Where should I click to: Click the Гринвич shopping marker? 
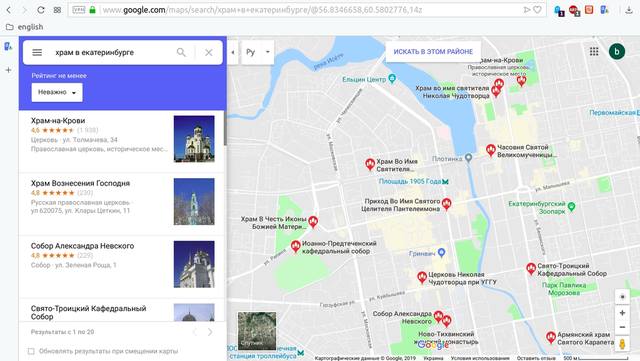441,253
